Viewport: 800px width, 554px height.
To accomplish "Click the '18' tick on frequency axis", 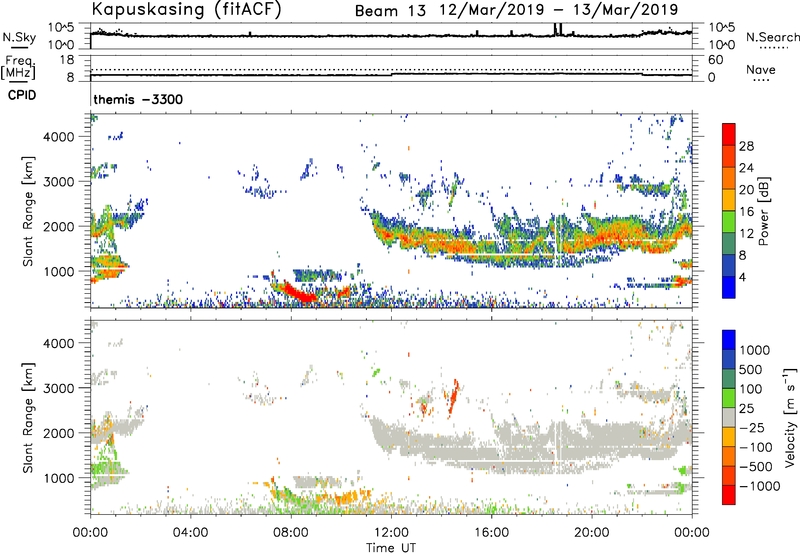I will click(x=67, y=60).
